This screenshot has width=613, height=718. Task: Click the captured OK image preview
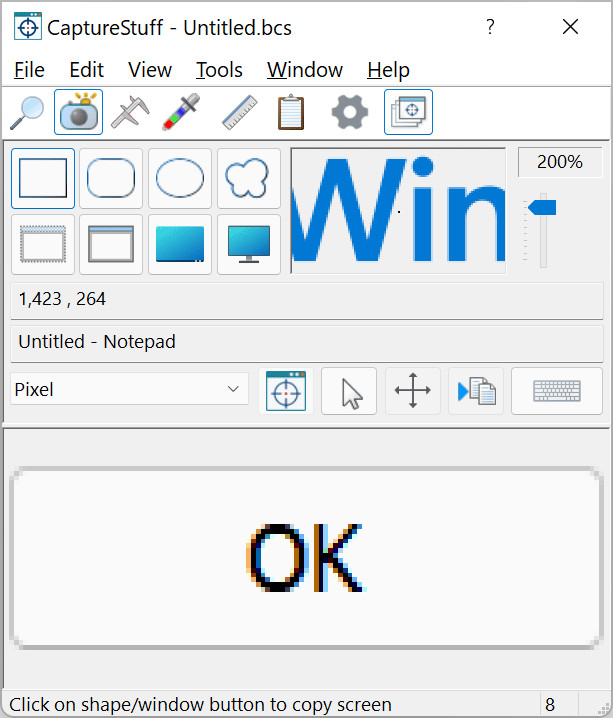coord(306,558)
